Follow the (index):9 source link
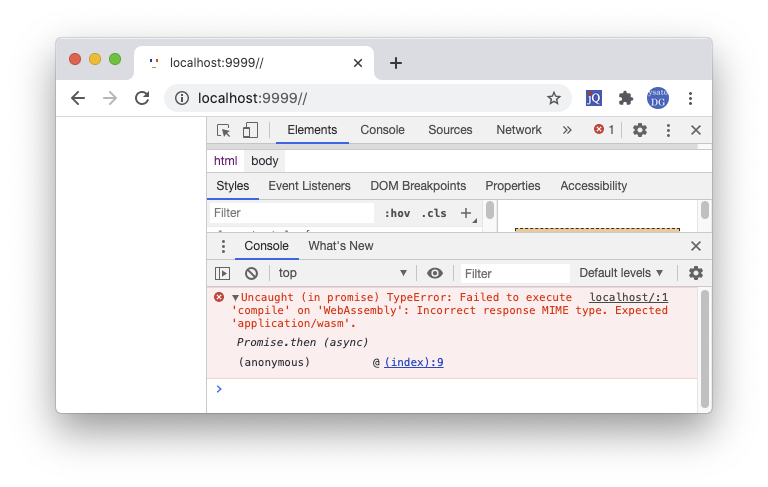This screenshot has width=768, height=487. [x=414, y=362]
